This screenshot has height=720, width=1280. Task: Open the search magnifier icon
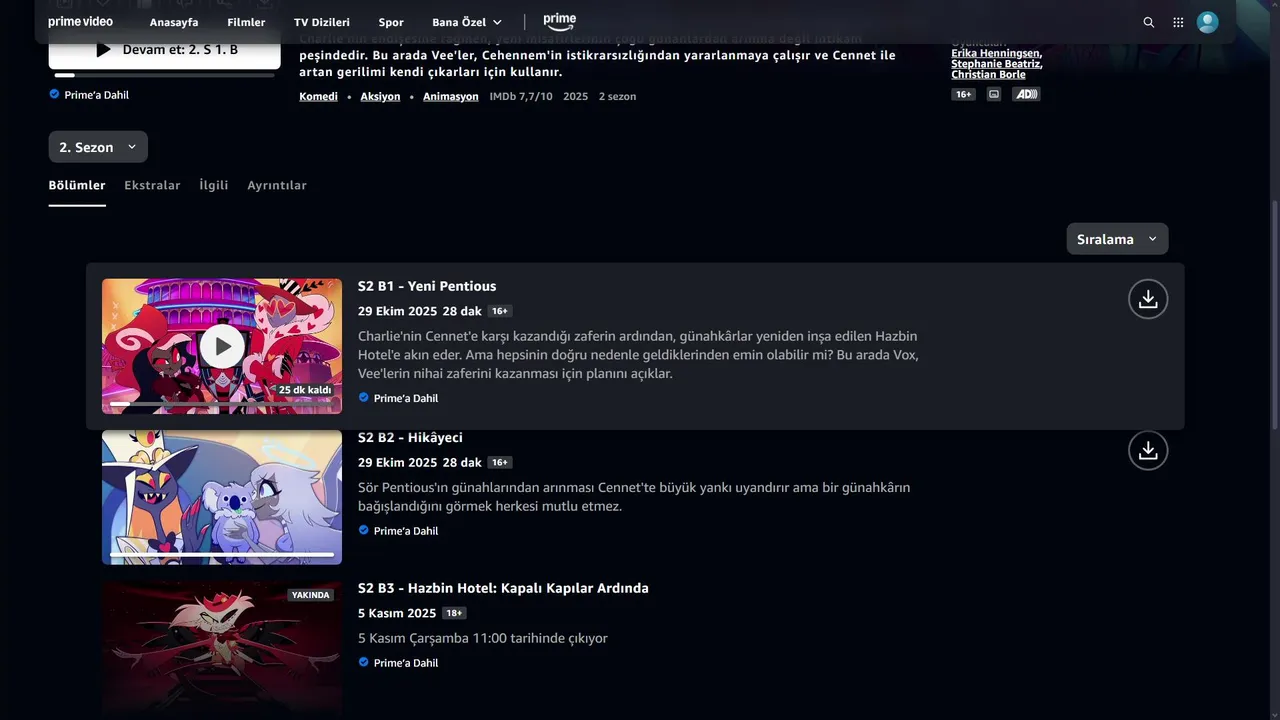1148,22
